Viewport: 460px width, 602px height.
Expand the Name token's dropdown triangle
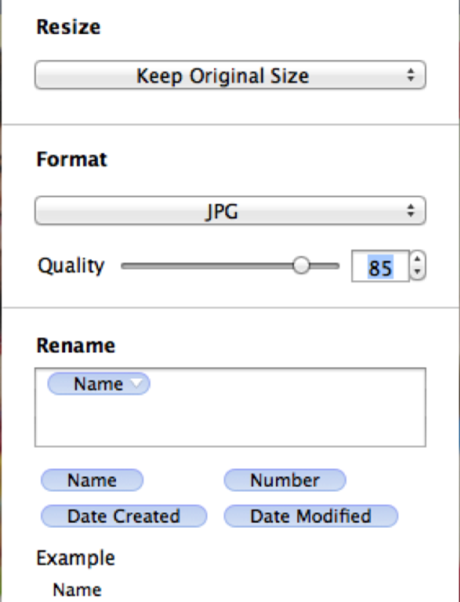pyautogui.click(x=136, y=383)
